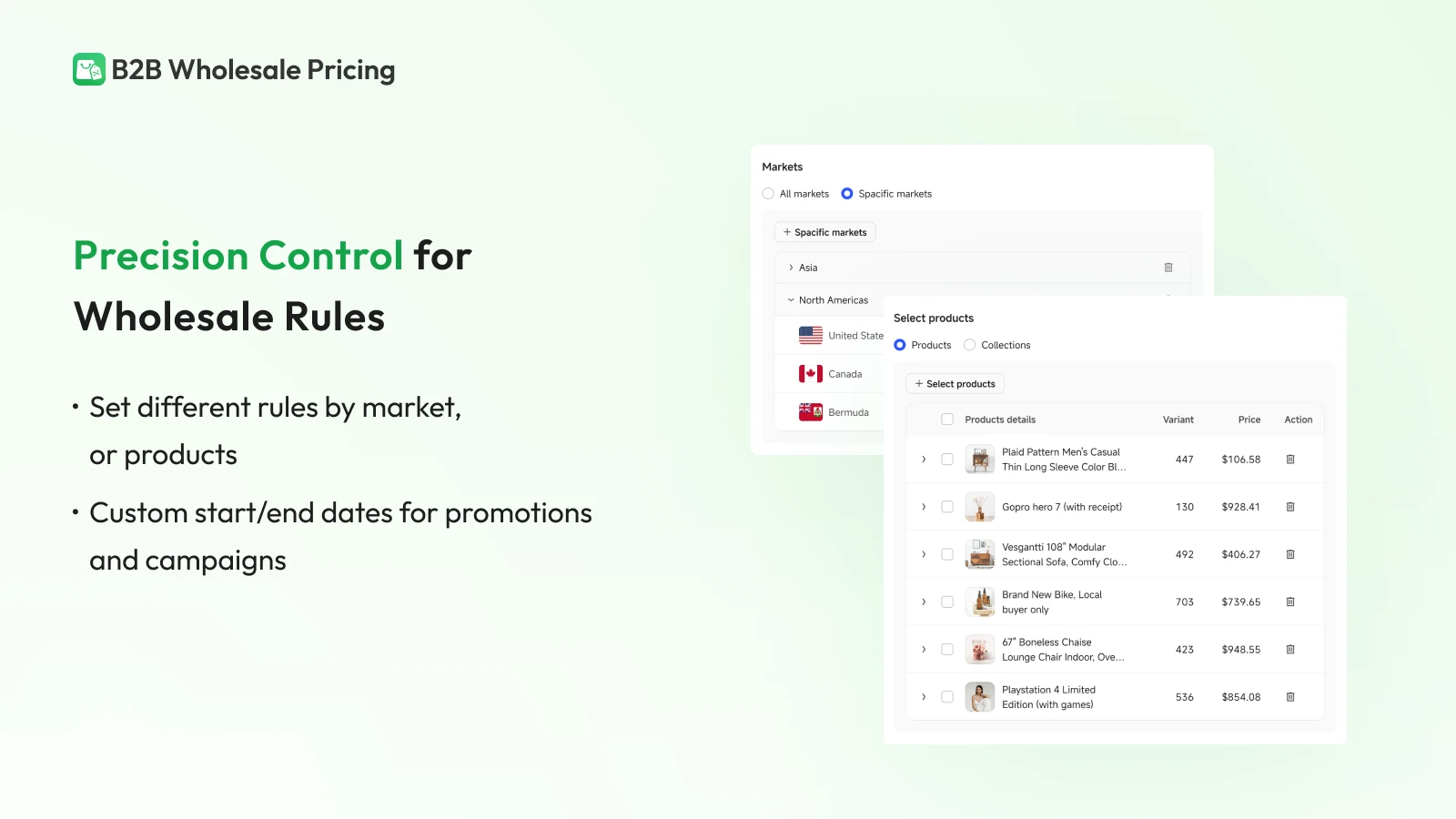Expand variants for Plaid Pattern Men's Casual

924,460
